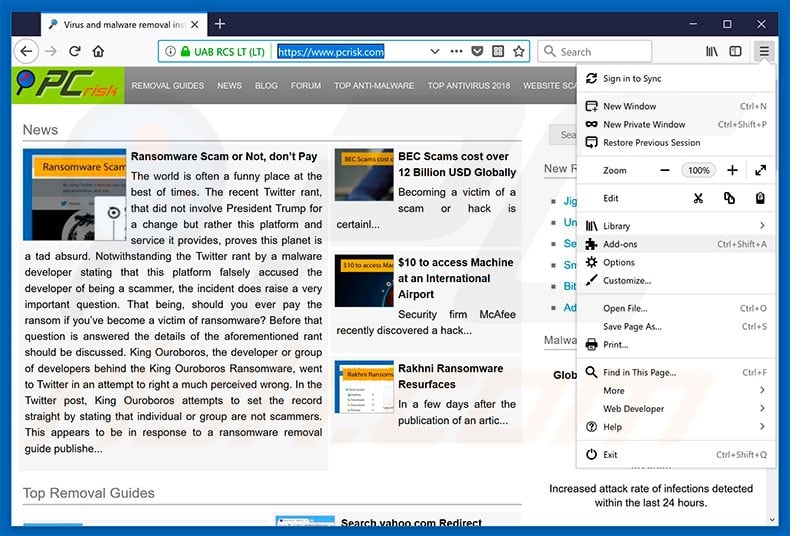
Task: Decrease zoom with the minus button
Action: pyautogui.click(x=665, y=171)
